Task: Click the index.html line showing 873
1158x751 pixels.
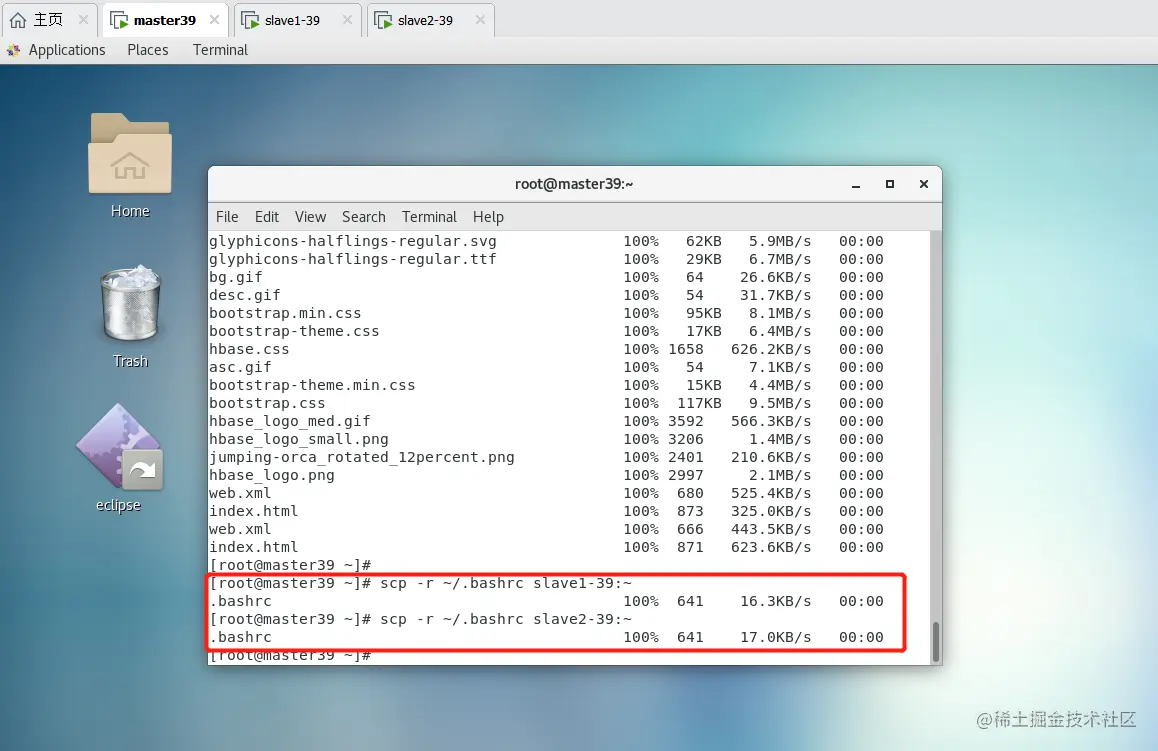Action: tap(547, 511)
